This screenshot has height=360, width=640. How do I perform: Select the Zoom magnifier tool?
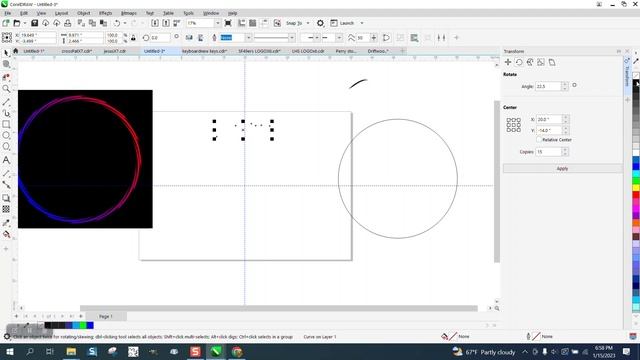point(6,89)
